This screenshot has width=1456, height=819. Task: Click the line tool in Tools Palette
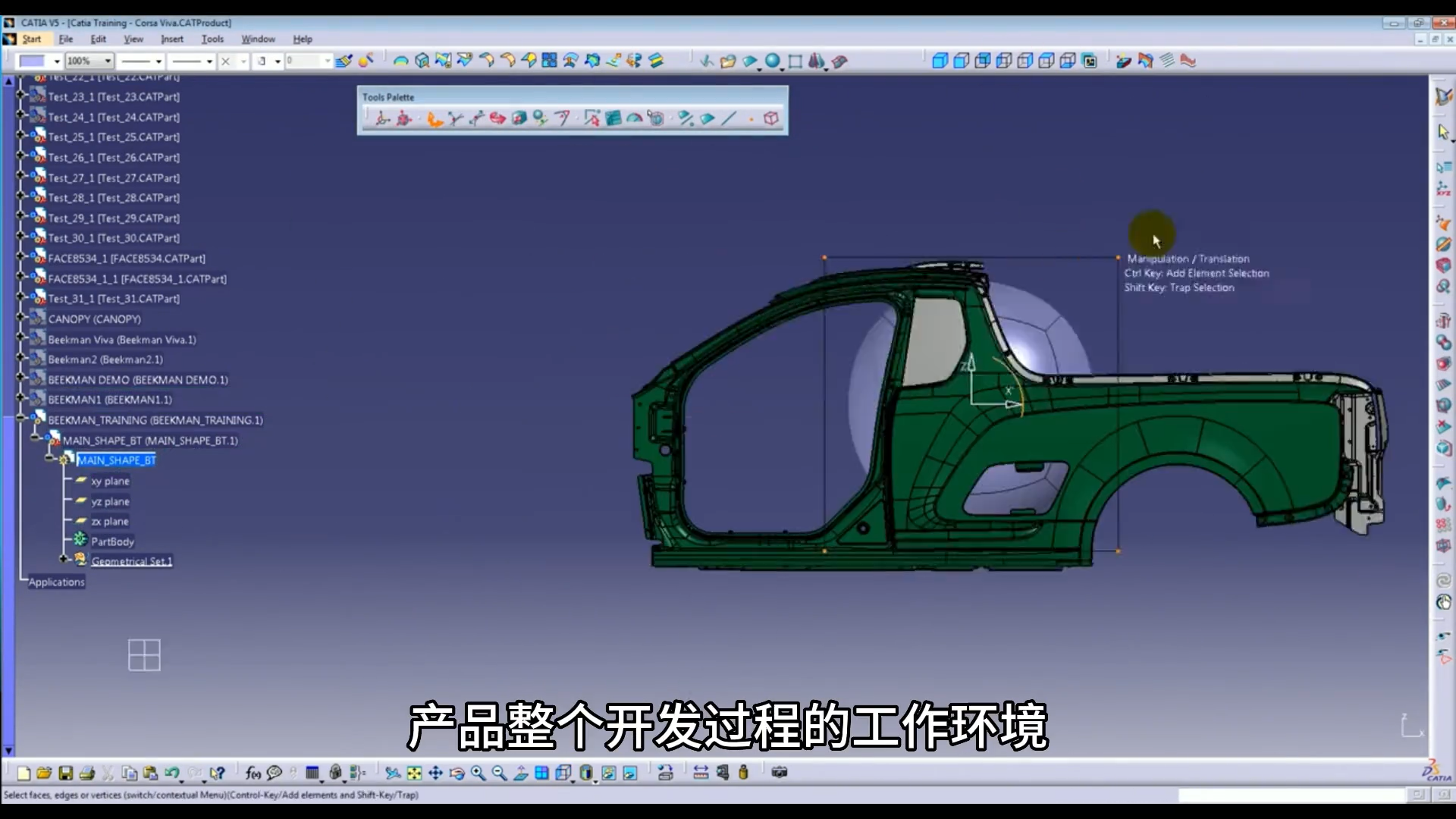[x=729, y=118]
